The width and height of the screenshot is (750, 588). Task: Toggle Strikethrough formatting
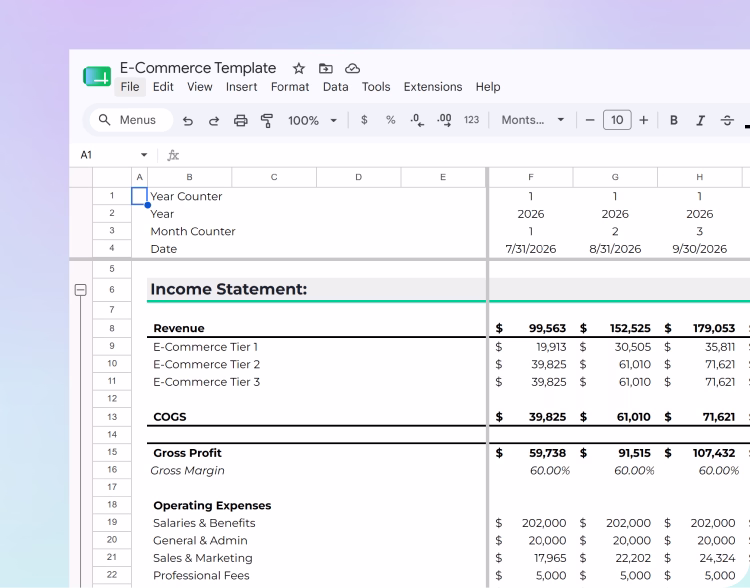[x=727, y=120]
